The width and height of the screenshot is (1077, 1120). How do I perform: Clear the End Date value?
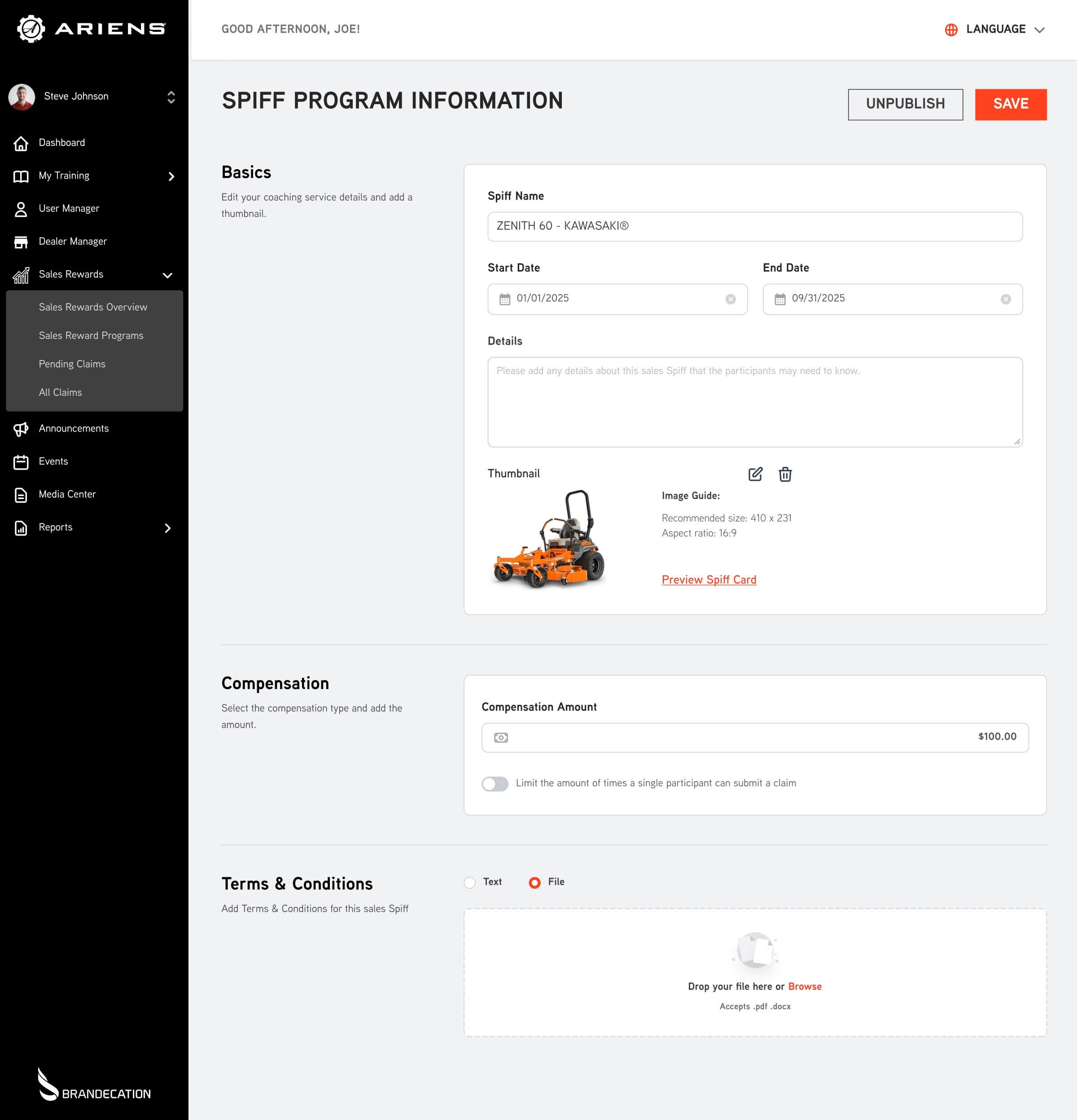[1006, 299]
